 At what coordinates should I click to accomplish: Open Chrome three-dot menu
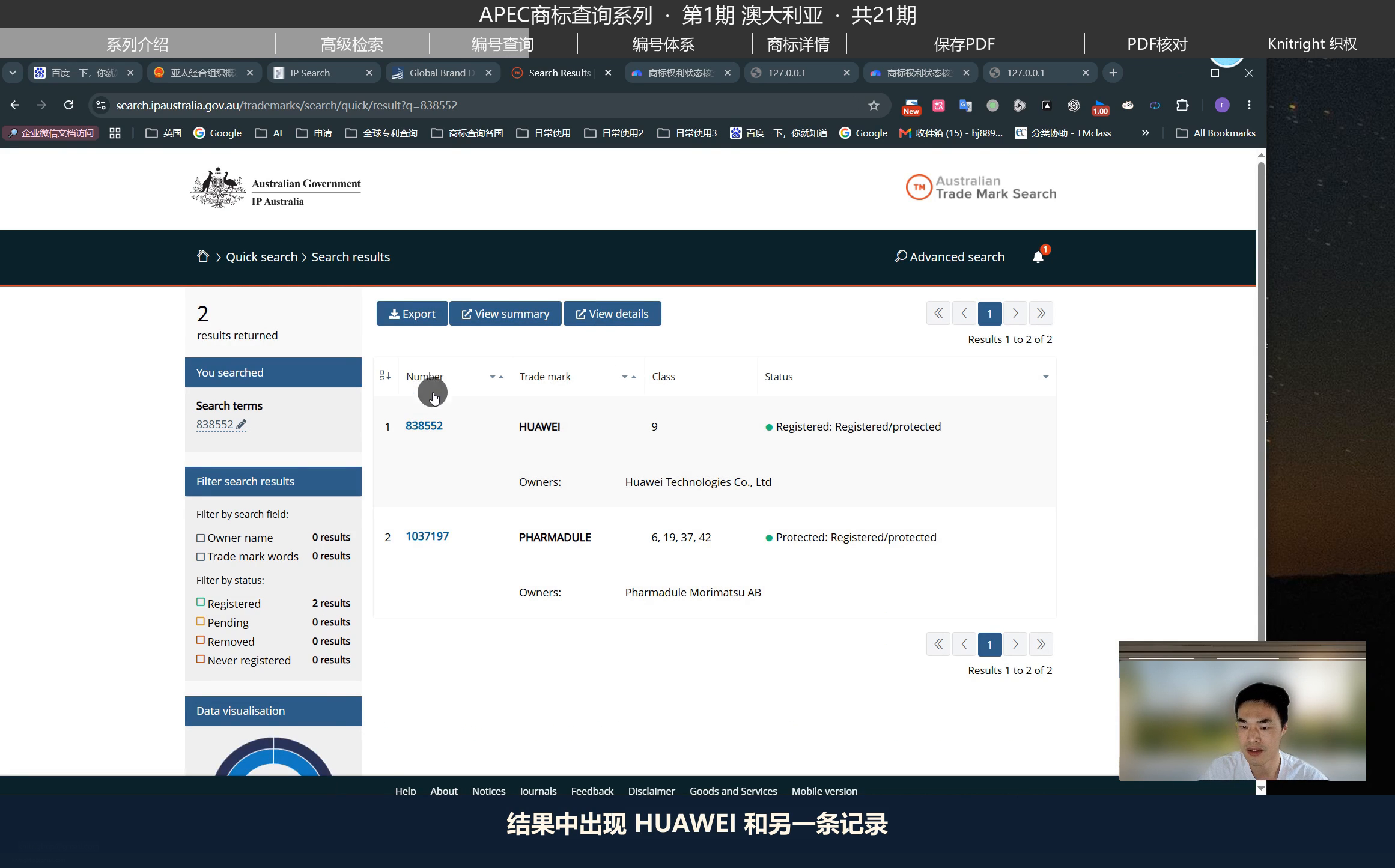[x=1249, y=105]
